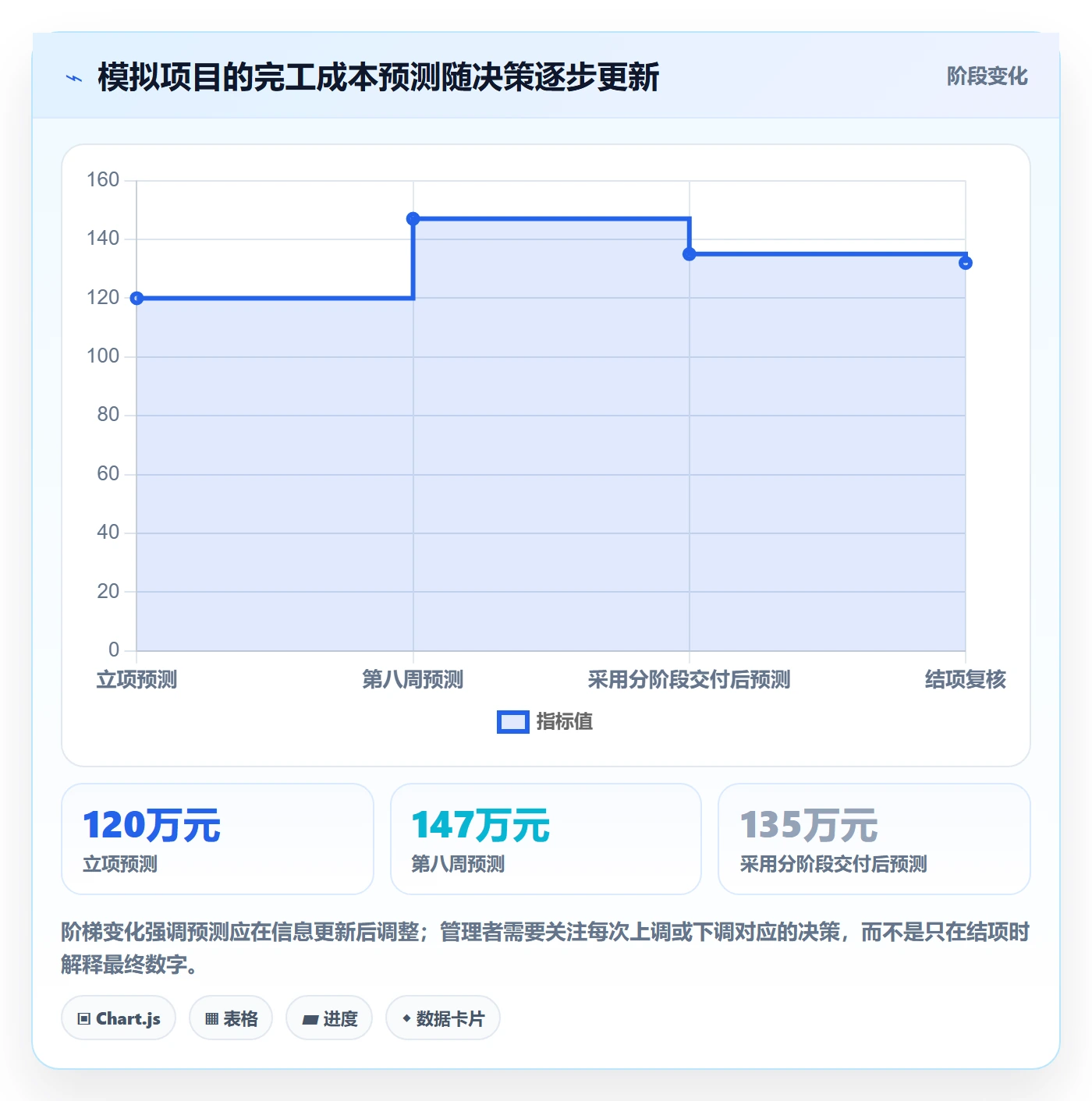Click the 120万元 立项预测 card

click(218, 839)
